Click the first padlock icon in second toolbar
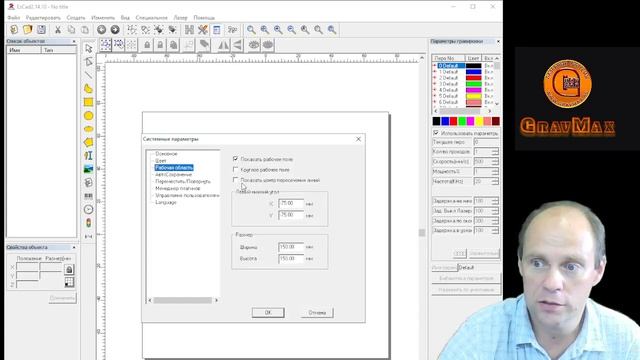 pos(147,45)
